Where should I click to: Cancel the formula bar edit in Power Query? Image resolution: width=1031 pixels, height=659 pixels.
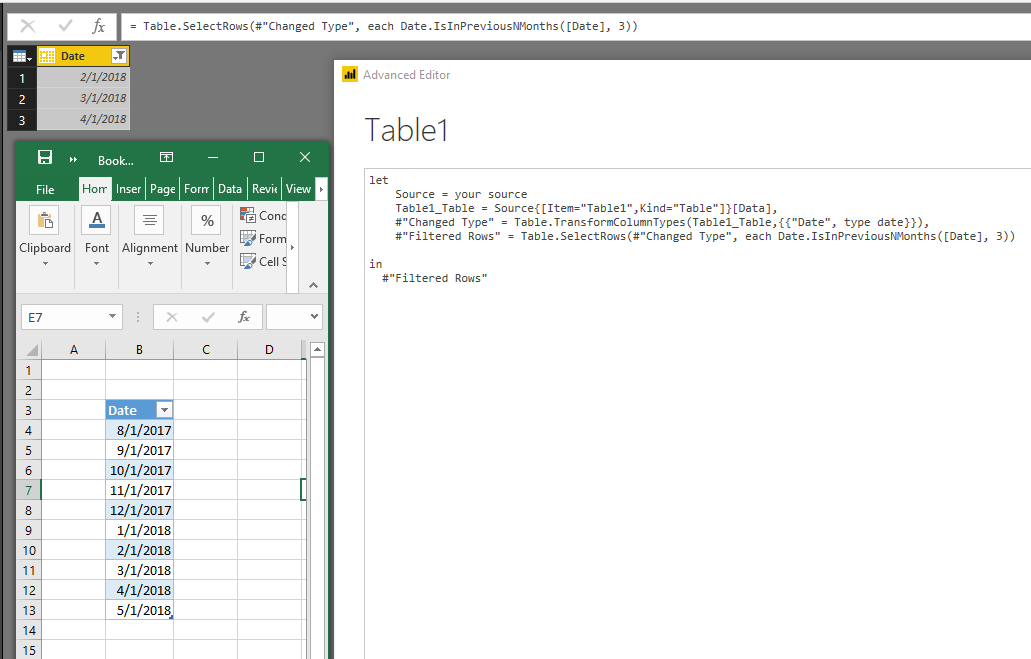coord(28,26)
